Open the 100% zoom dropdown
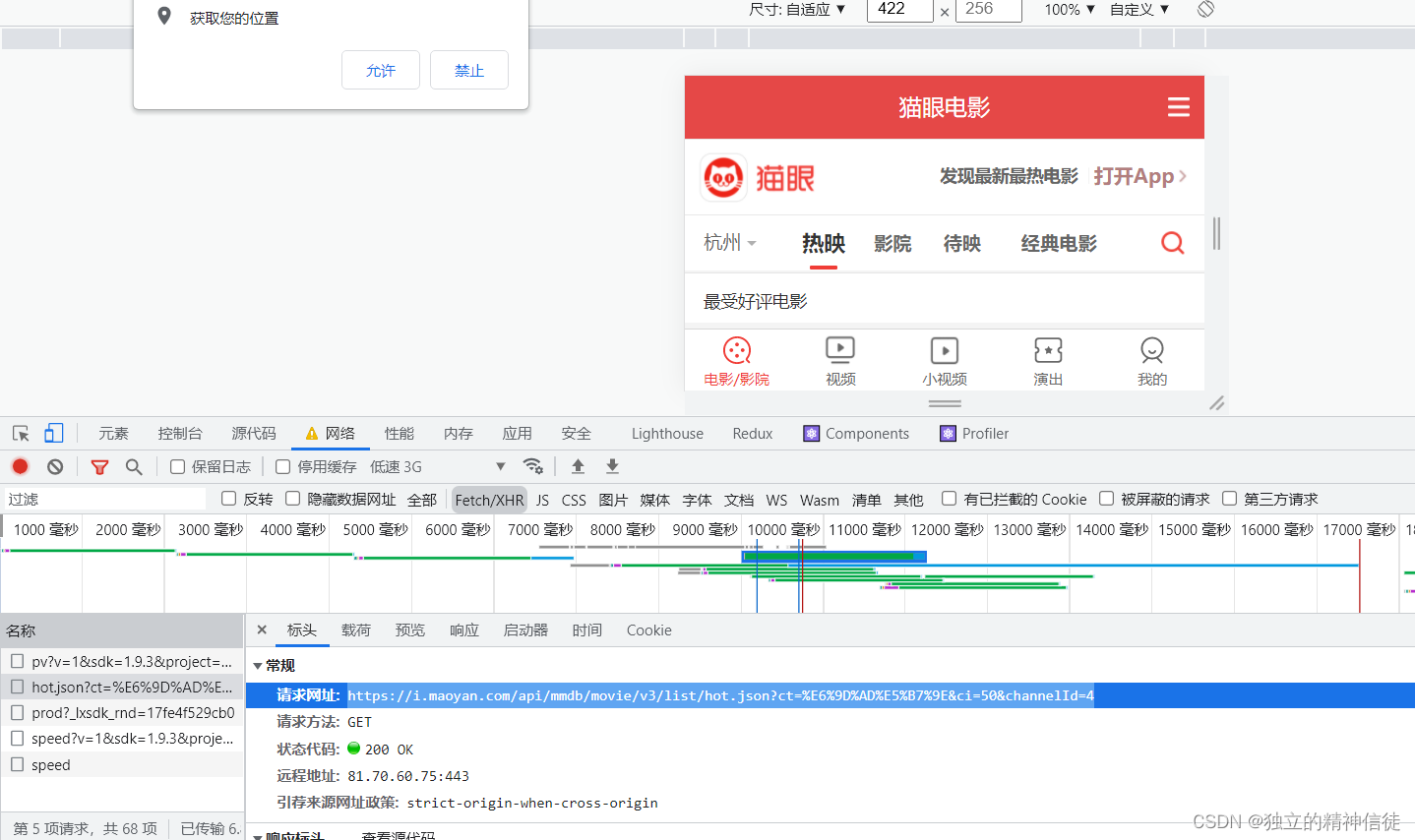The width and height of the screenshot is (1415, 840). [1070, 9]
